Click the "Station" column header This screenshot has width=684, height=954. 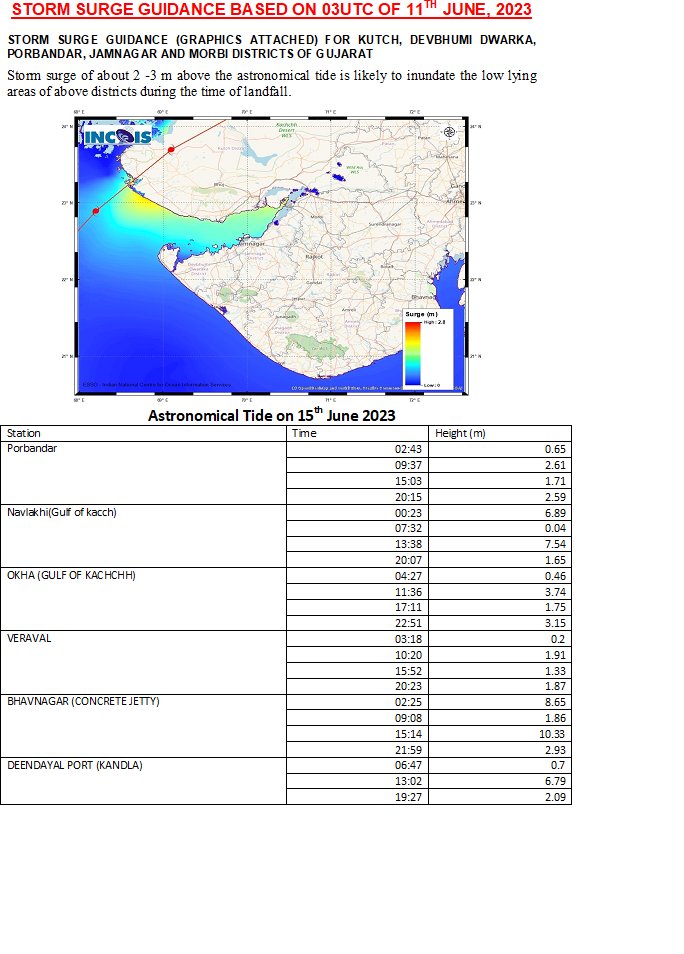pos(24,433)
